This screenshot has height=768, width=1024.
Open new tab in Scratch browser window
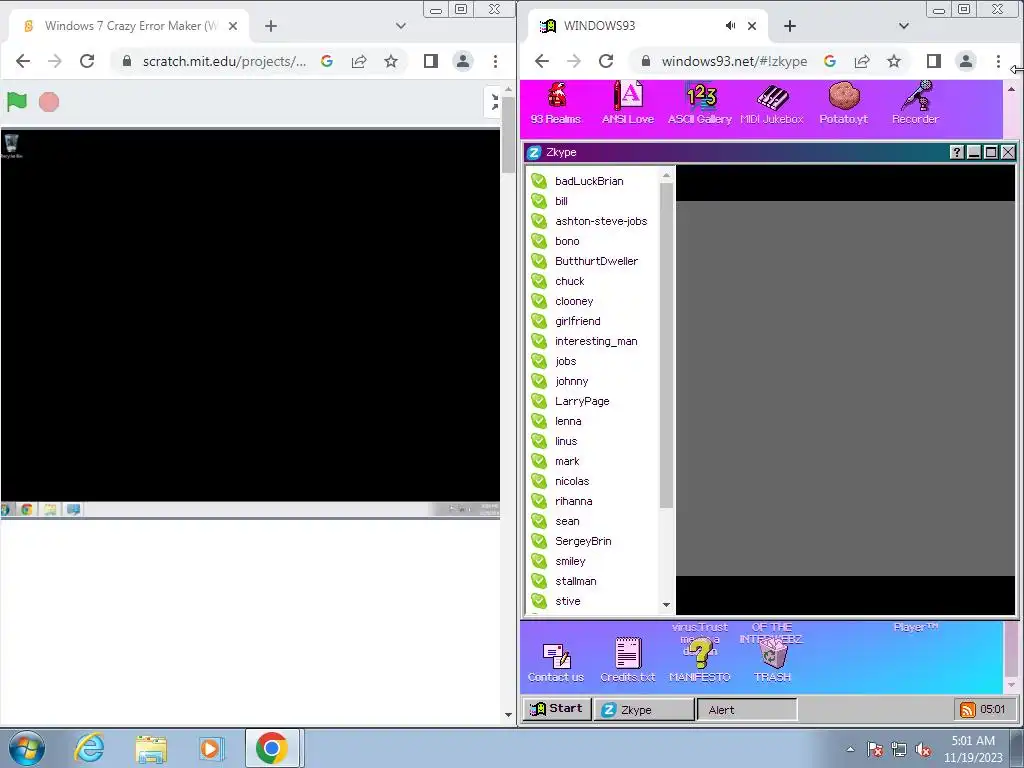click(x=271, y=25)
